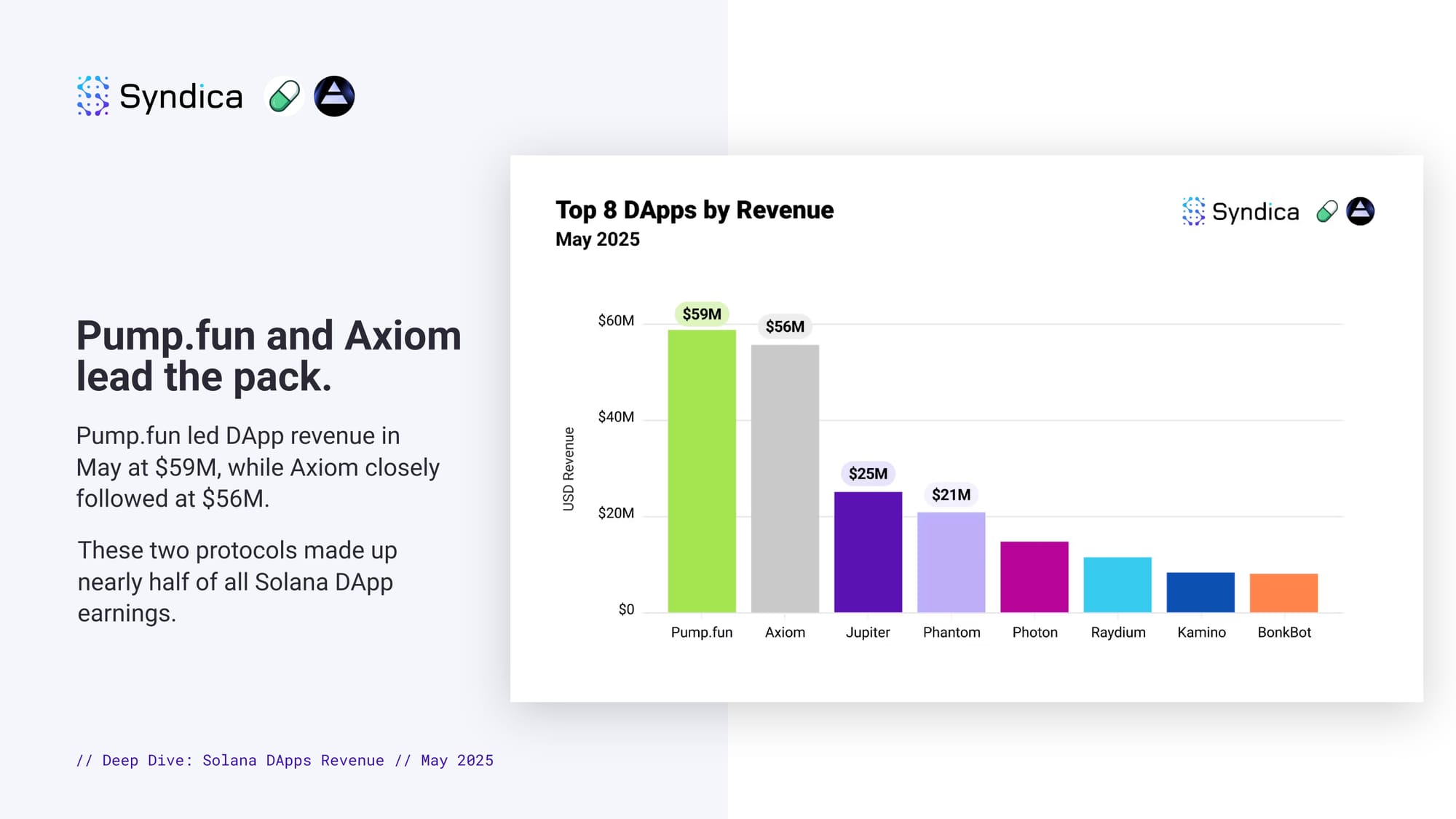Click the $21M label above Phantom
This screenshot has height=819, width=1456.
point(951,495)
